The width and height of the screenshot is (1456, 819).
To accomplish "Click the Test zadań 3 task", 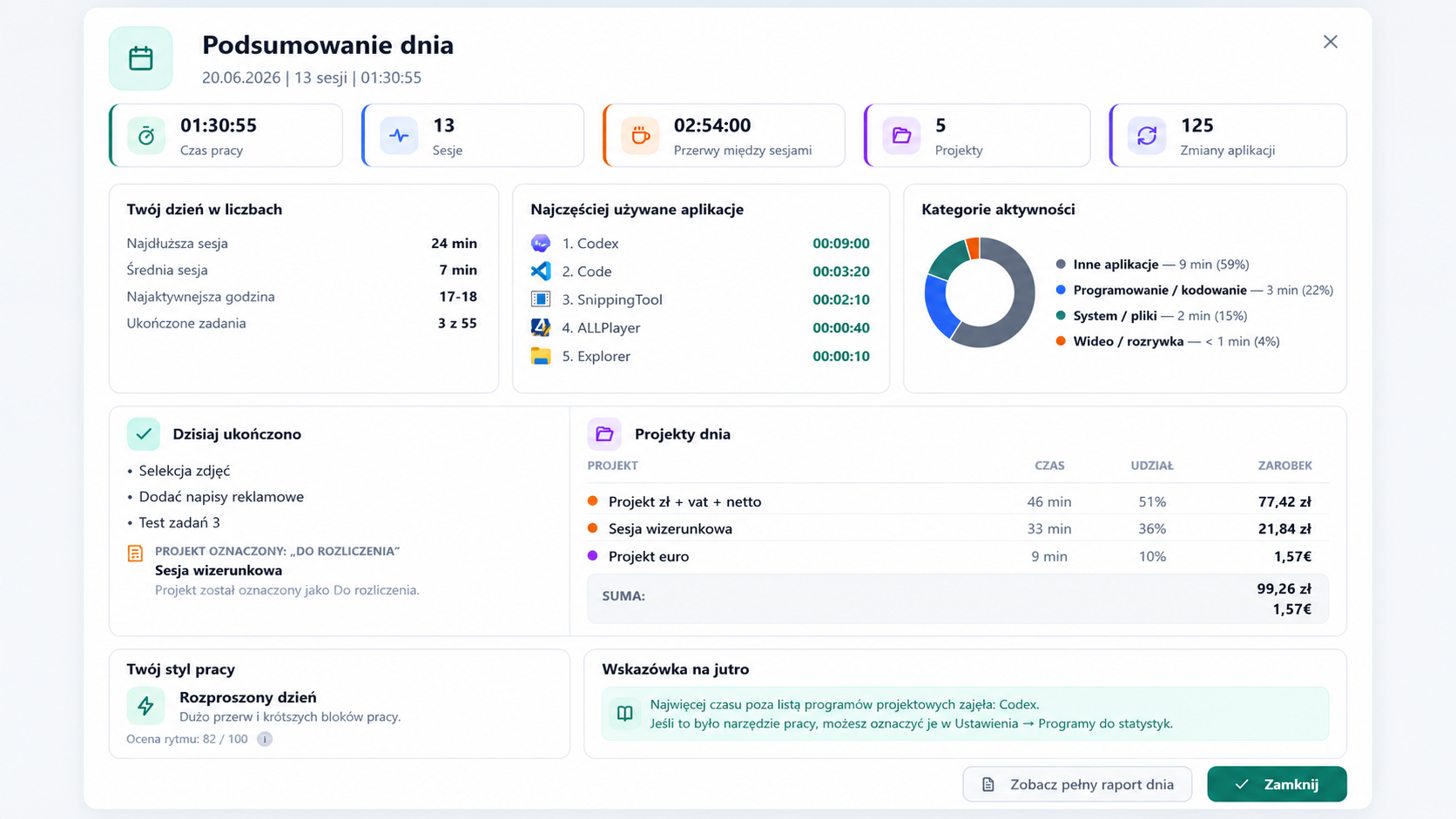I will 179,522.
